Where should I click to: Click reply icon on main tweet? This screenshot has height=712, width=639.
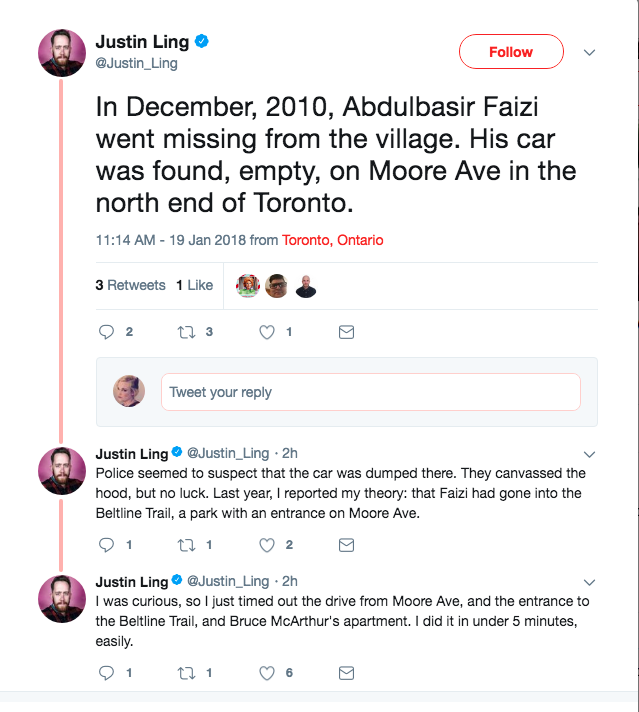pos(108,332)
